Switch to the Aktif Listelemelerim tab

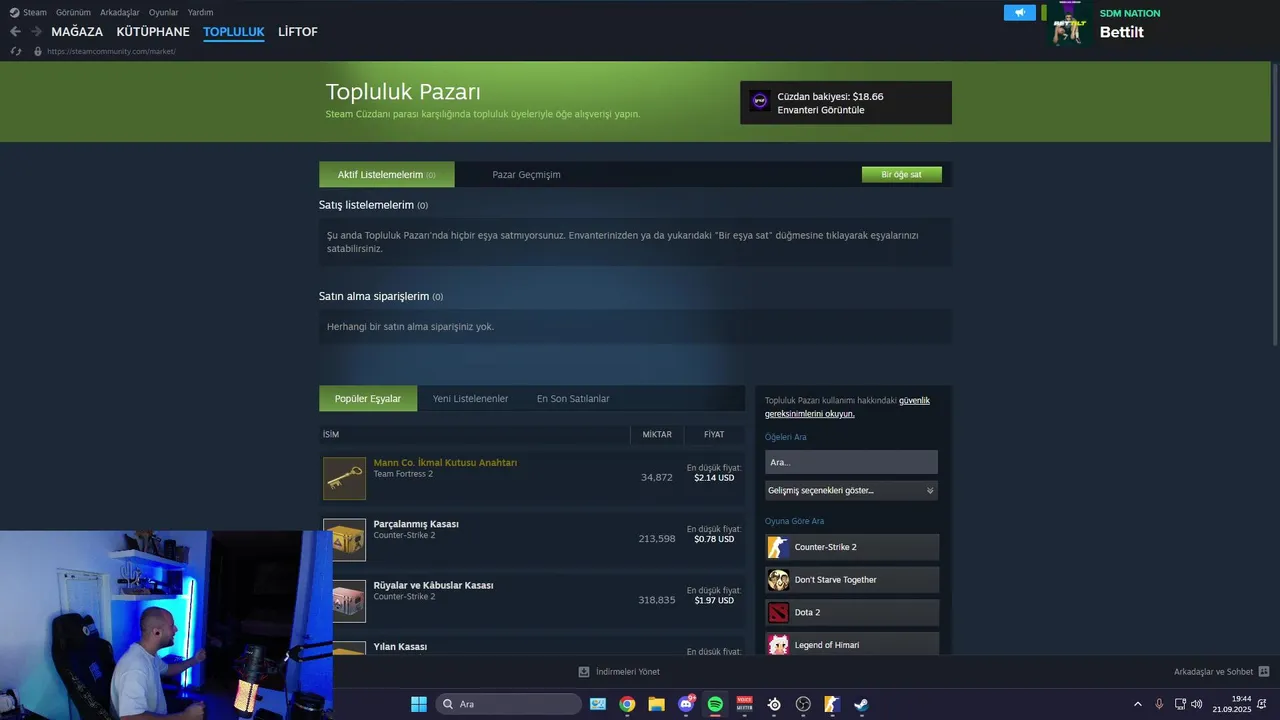(x=387, y=174)
